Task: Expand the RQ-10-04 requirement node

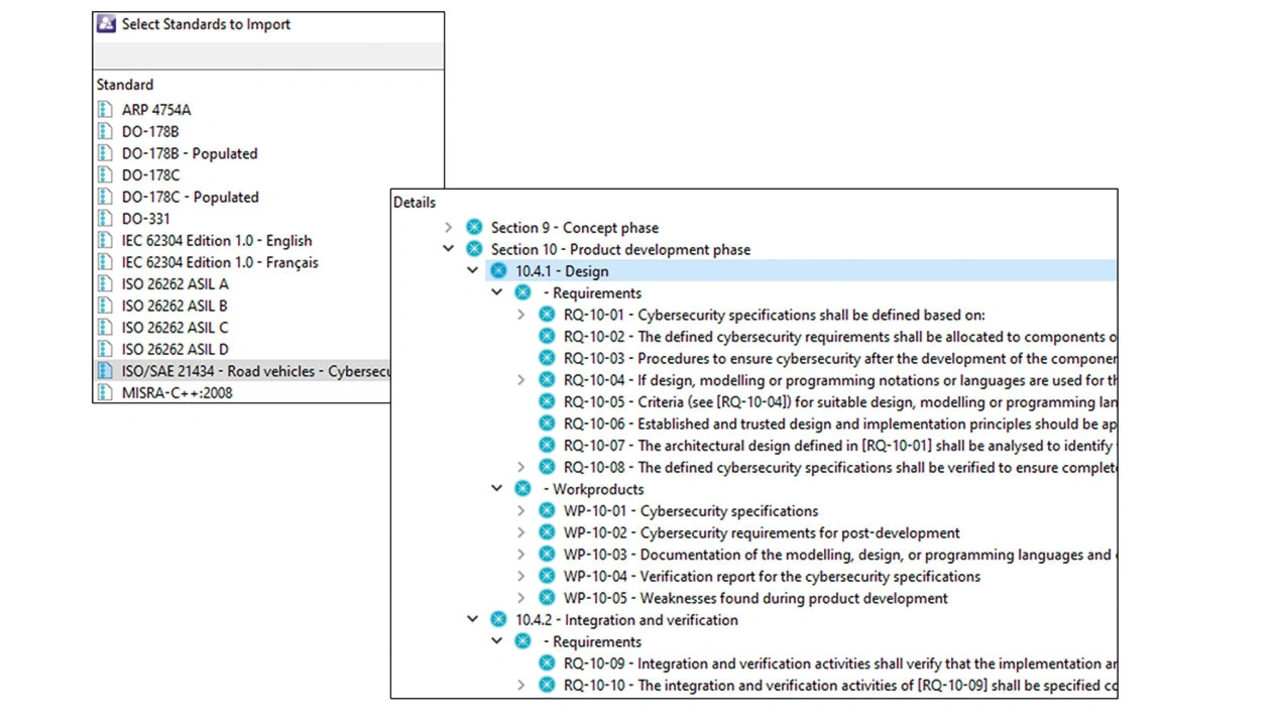Action: tap(521, 380)
